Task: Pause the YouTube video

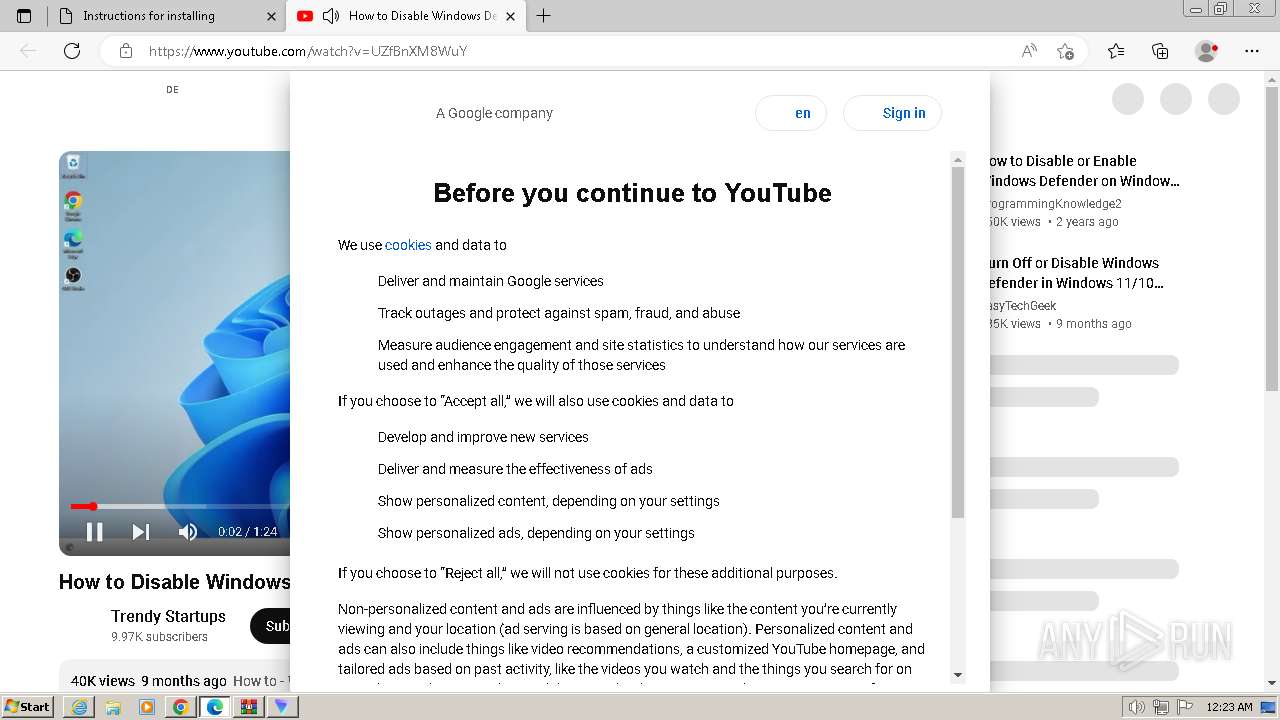Action: click(95, 532)
